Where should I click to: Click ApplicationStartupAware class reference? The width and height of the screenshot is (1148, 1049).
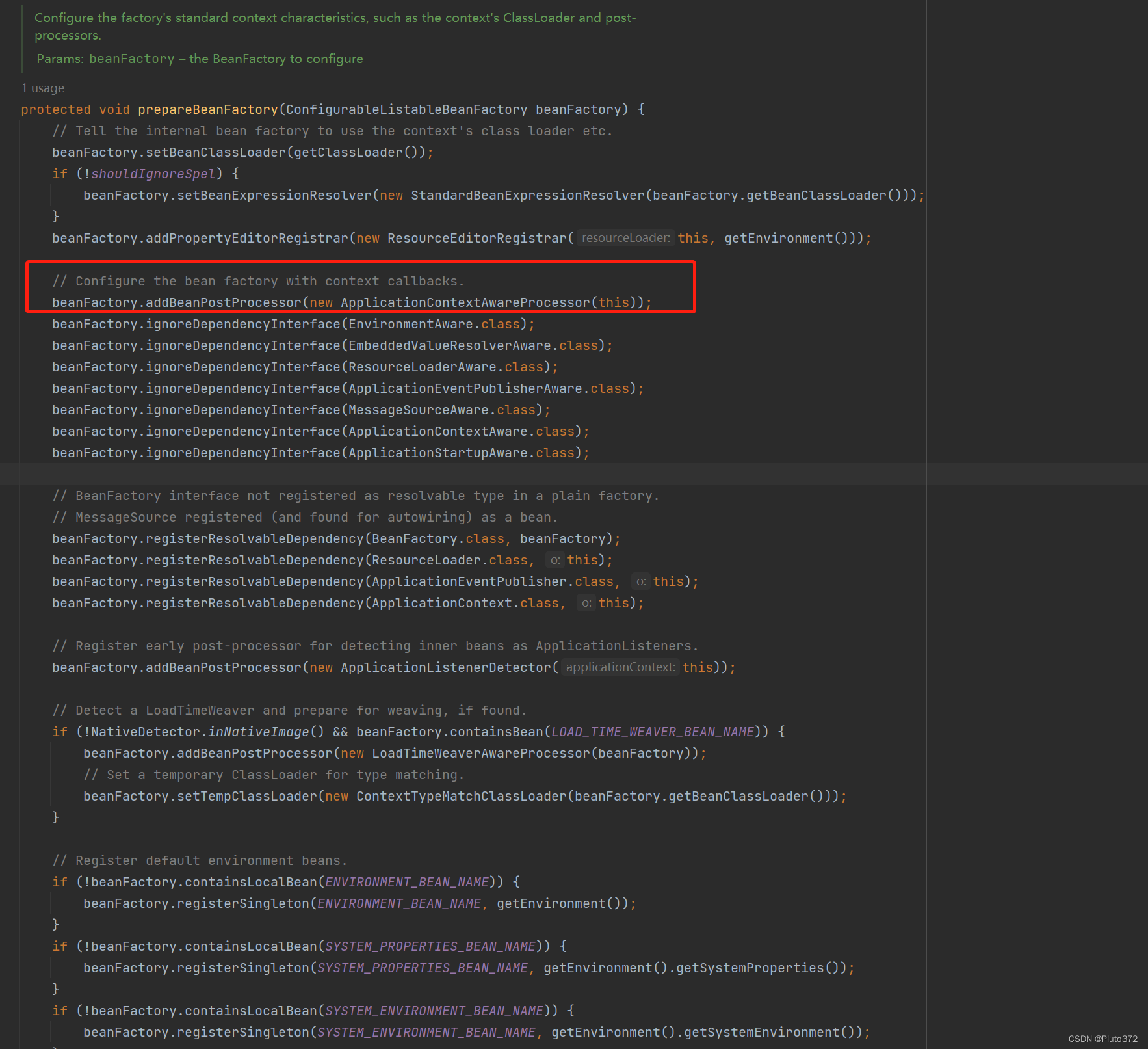[438, 453]
